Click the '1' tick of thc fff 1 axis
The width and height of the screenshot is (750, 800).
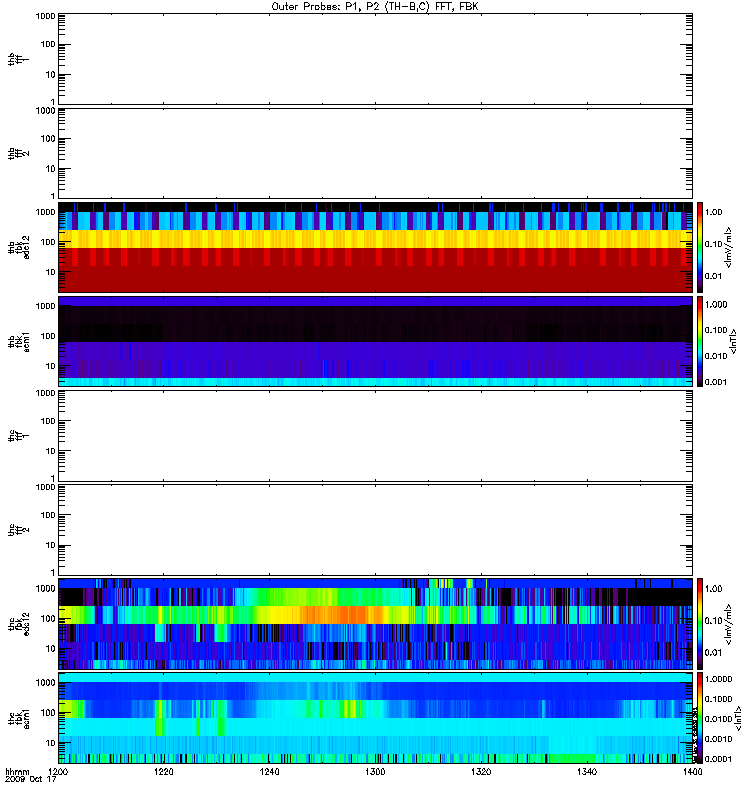53,479
